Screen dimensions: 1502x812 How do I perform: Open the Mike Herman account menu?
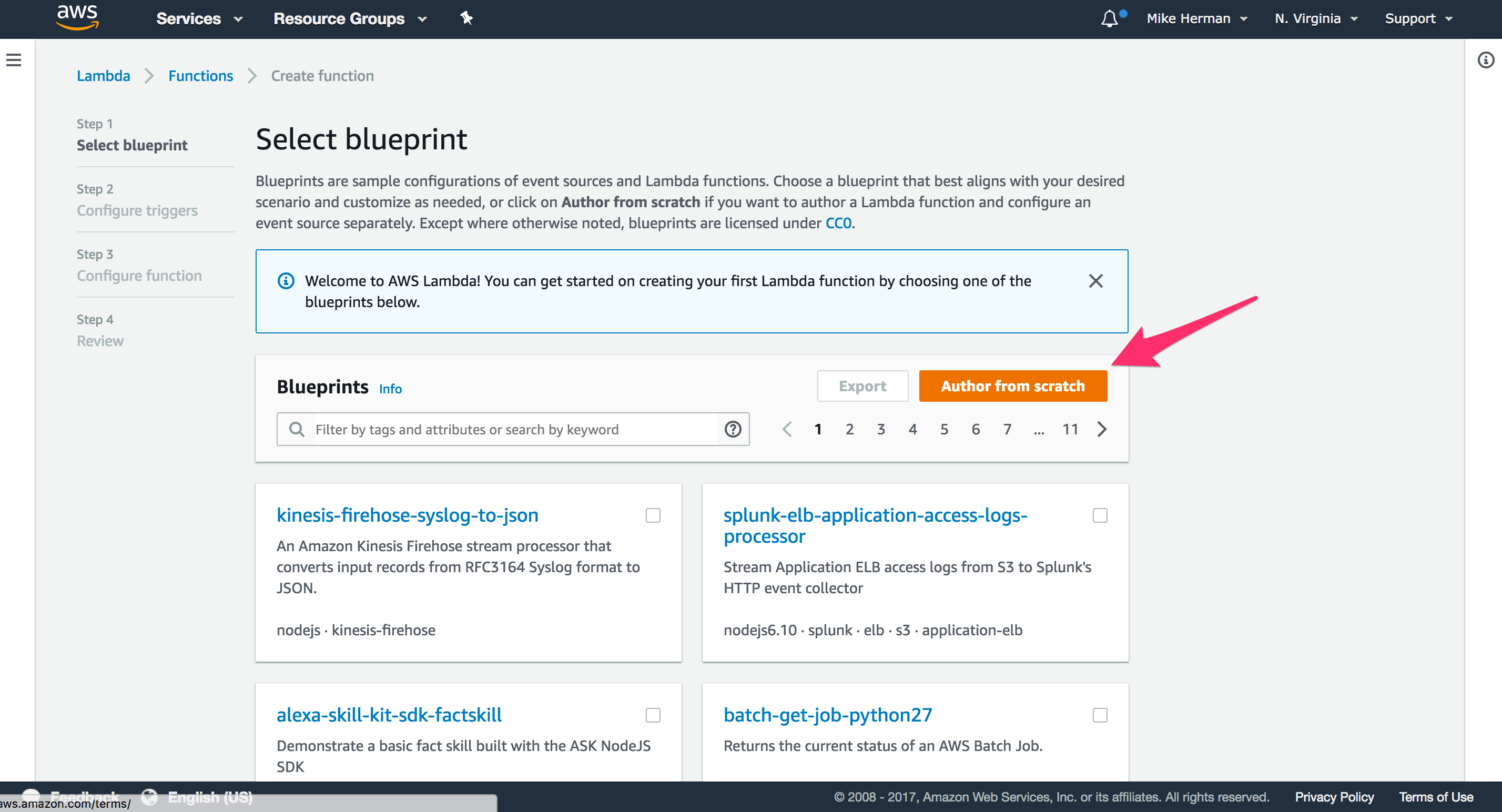tap(1196, 18)
